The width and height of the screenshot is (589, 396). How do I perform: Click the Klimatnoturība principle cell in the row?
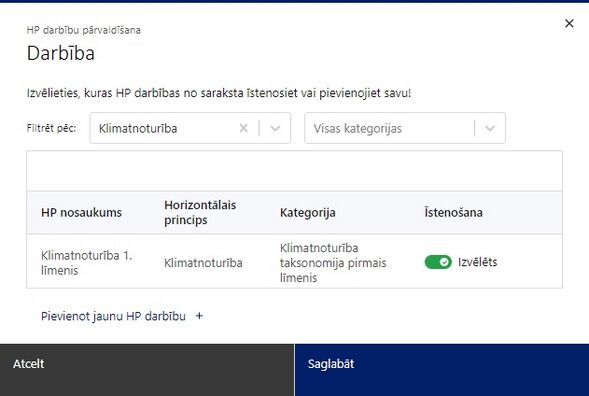(203, 263)
